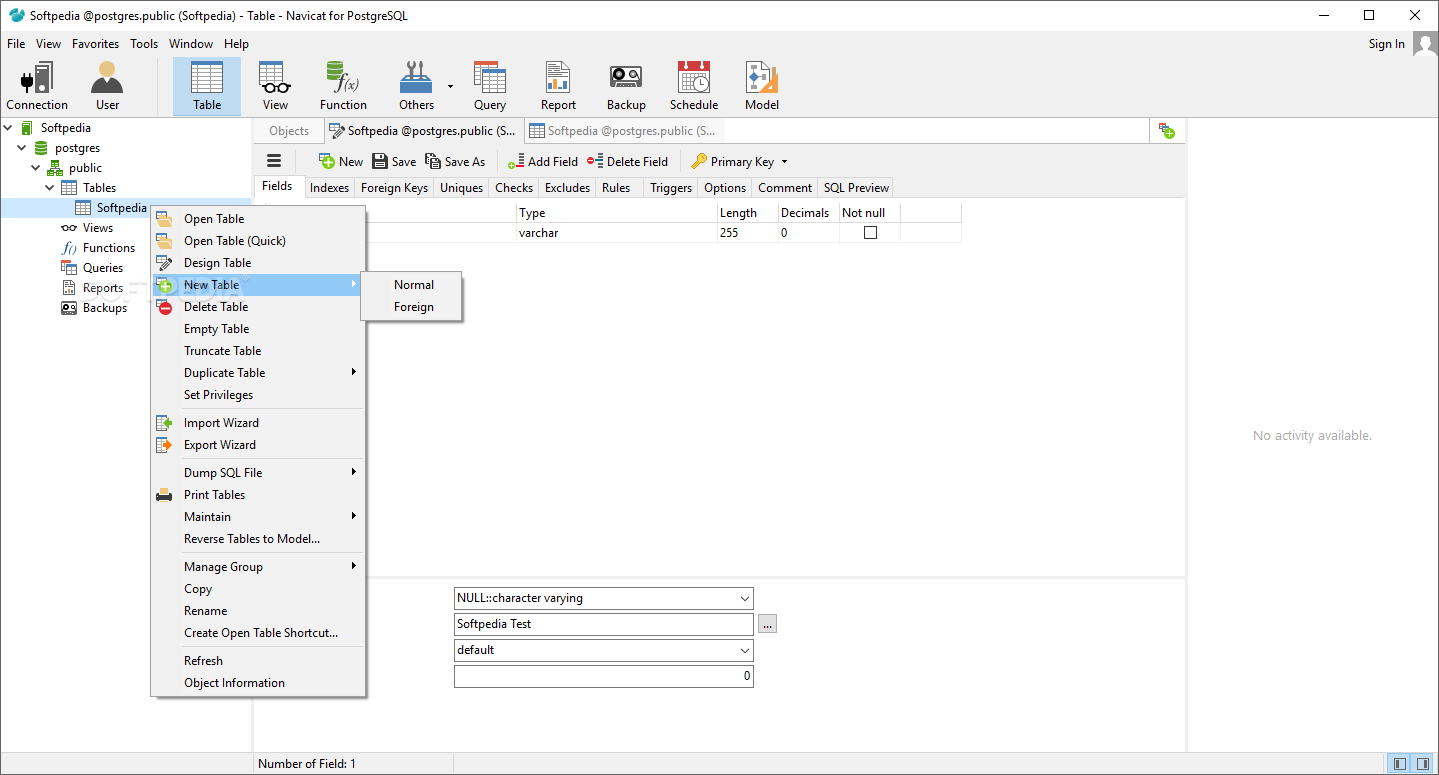Click left panel toggle icon in status bar
This screenshot has height=775, width=1439.
point(1400,764)
